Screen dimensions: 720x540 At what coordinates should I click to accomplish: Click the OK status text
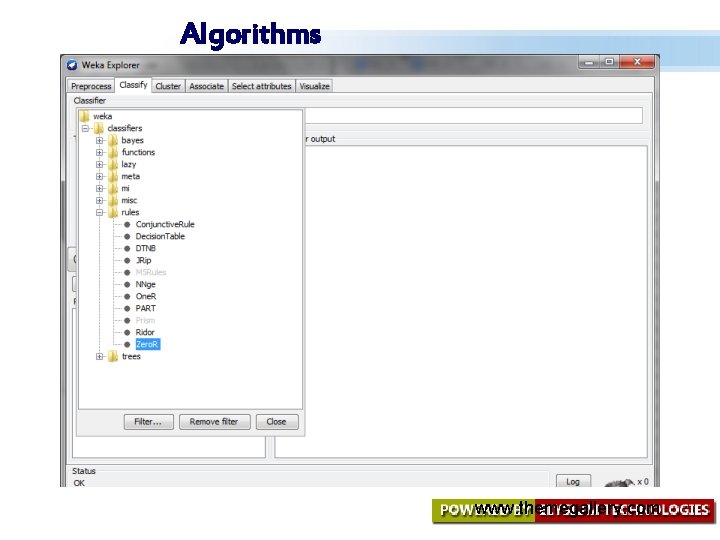79,483
